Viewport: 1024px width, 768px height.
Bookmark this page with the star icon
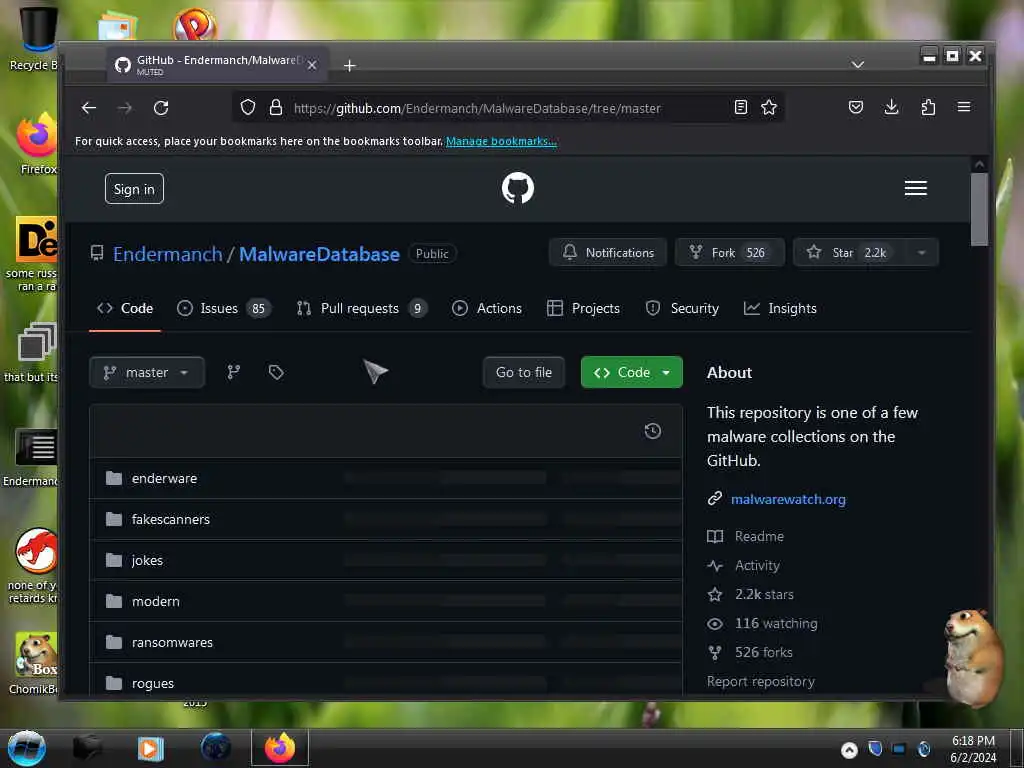(769, 107)
